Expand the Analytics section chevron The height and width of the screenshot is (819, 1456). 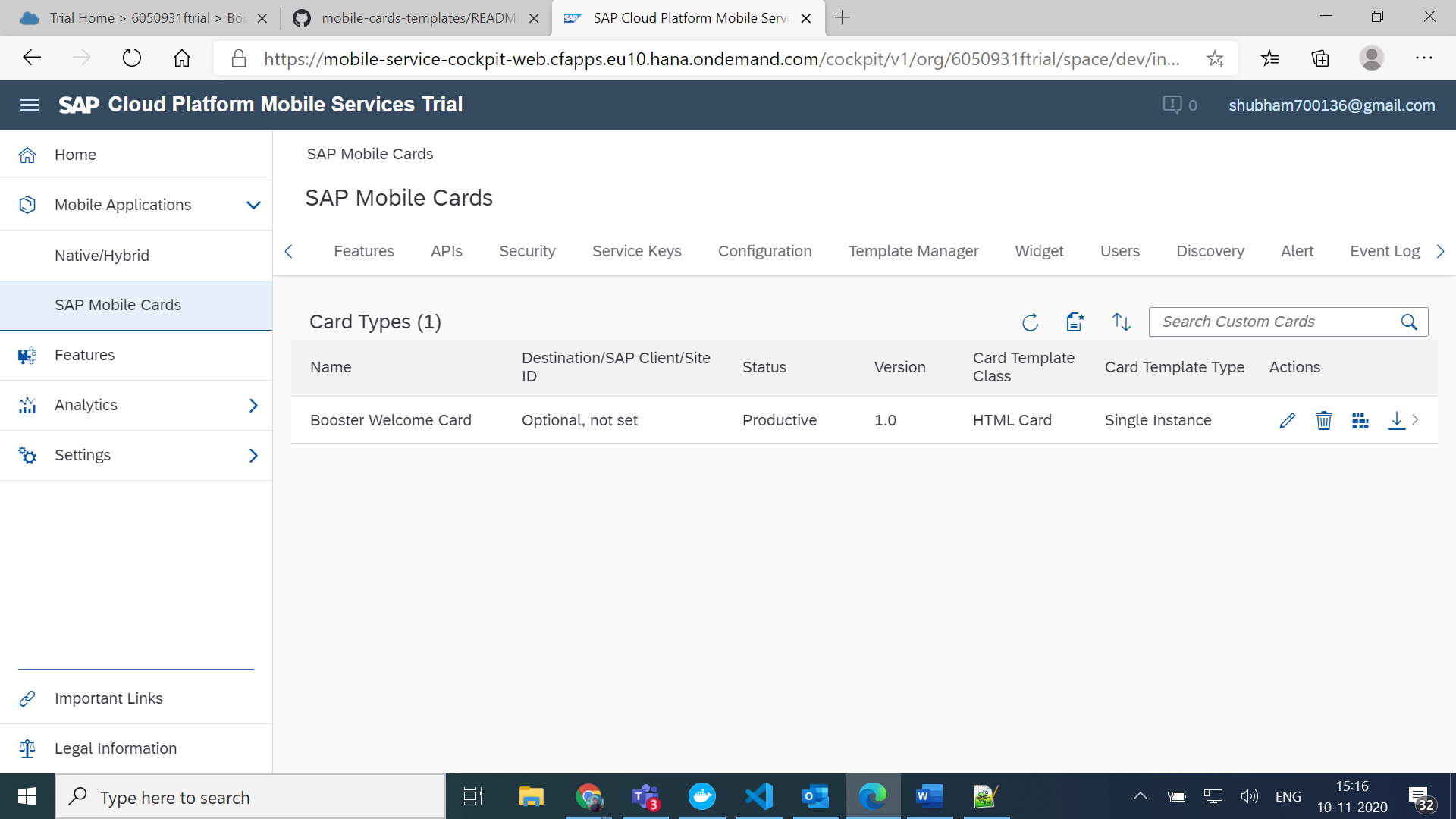tap(253, 405)
